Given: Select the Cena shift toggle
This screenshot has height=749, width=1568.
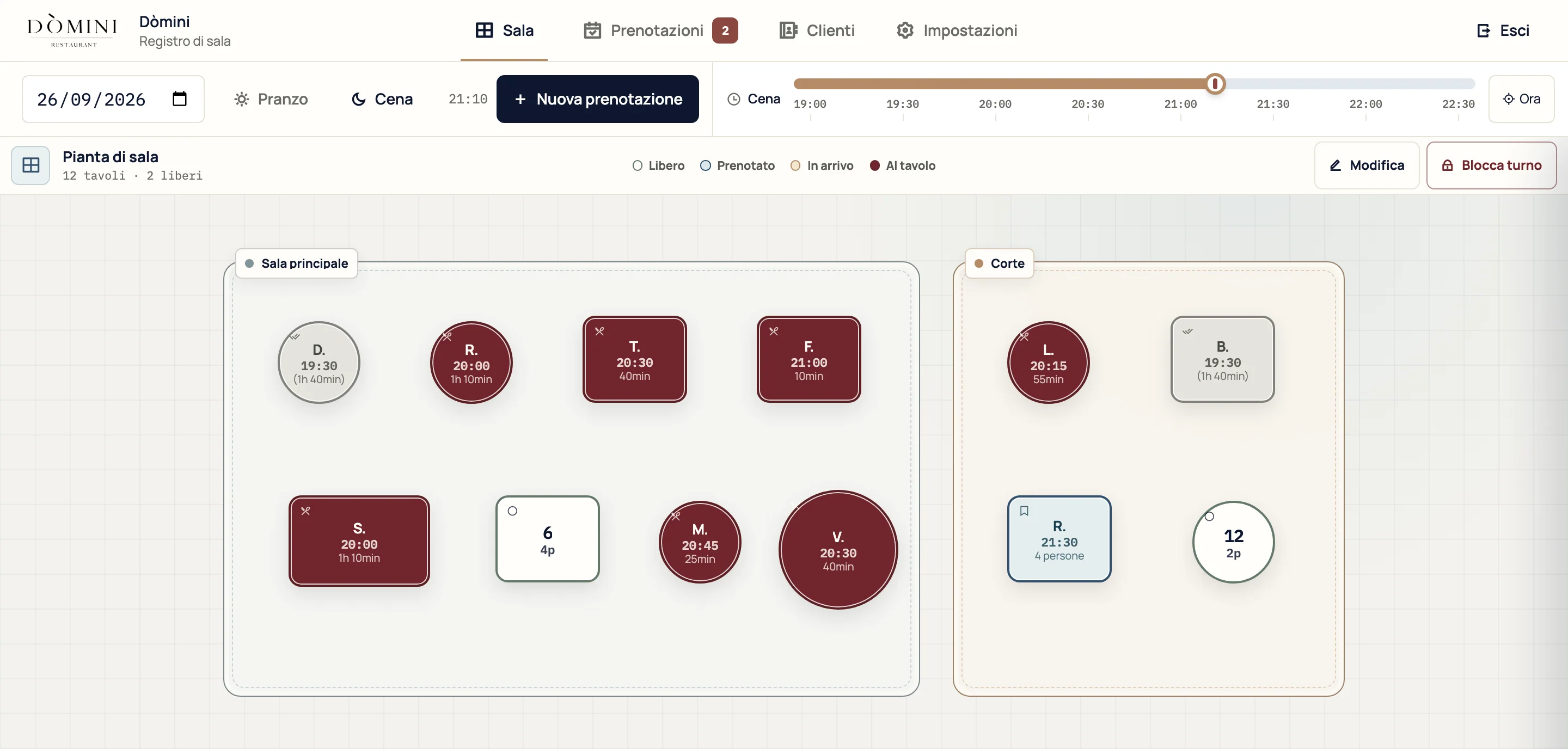Looking at the screenshot, I should click(382, 99).
